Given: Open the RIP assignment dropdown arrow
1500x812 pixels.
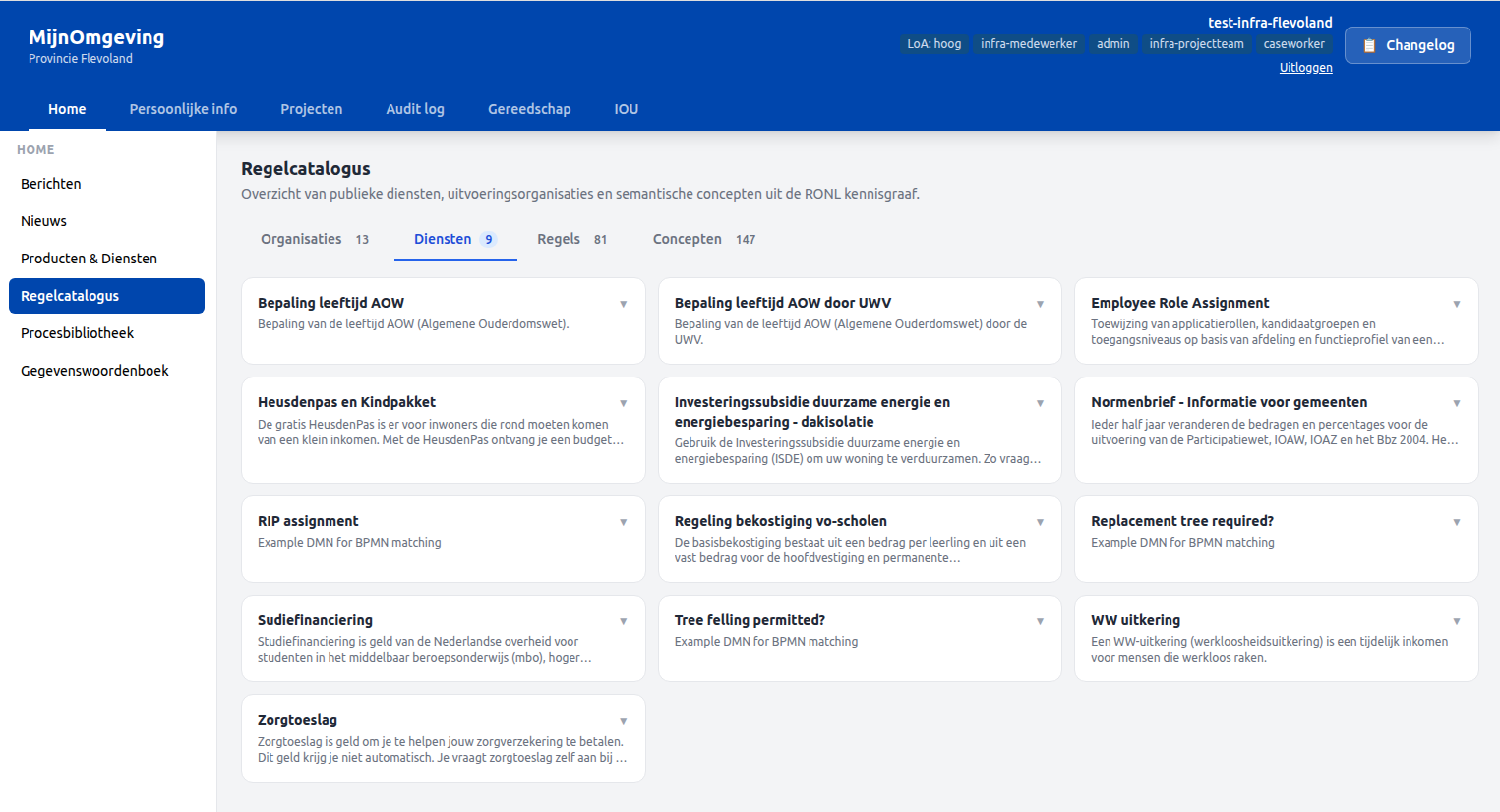Looking at the screenshot, I should (624, 521).
